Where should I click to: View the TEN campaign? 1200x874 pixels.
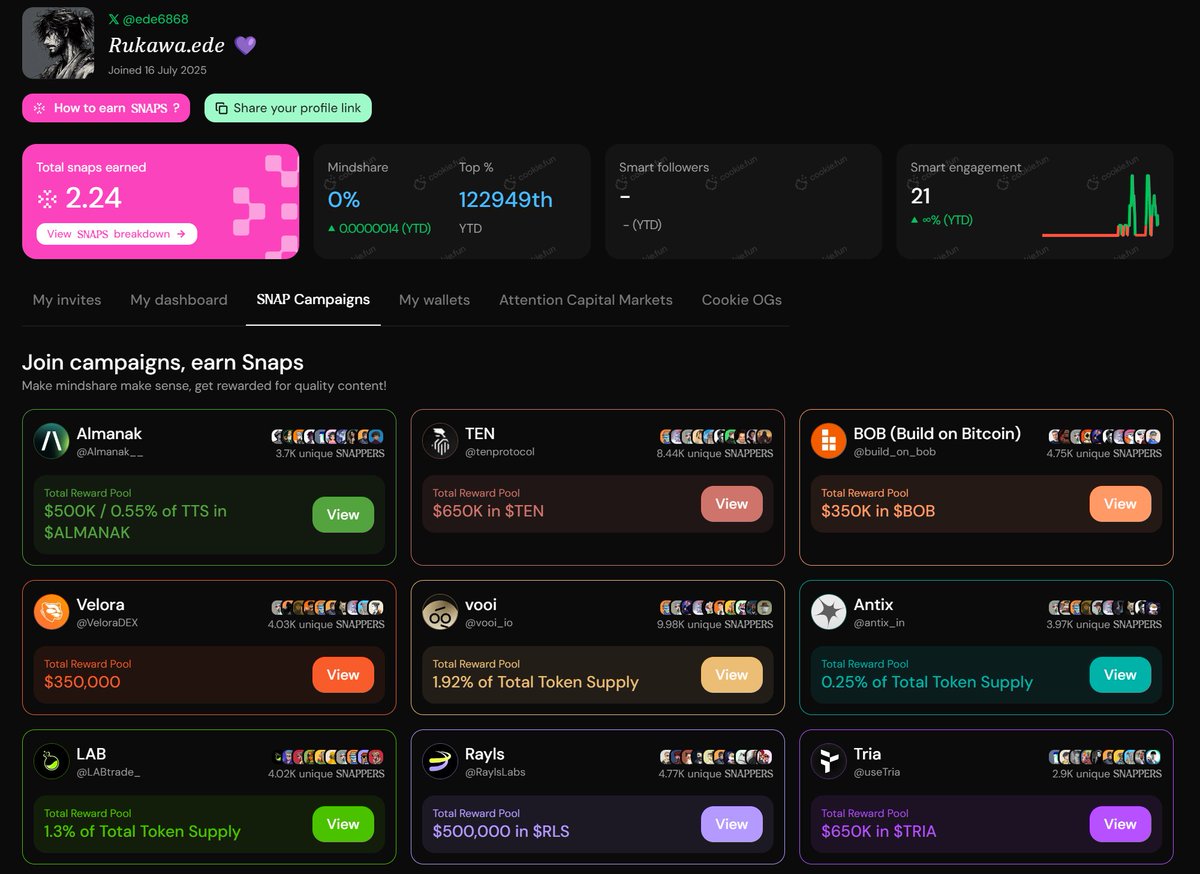tap(731, 504)
